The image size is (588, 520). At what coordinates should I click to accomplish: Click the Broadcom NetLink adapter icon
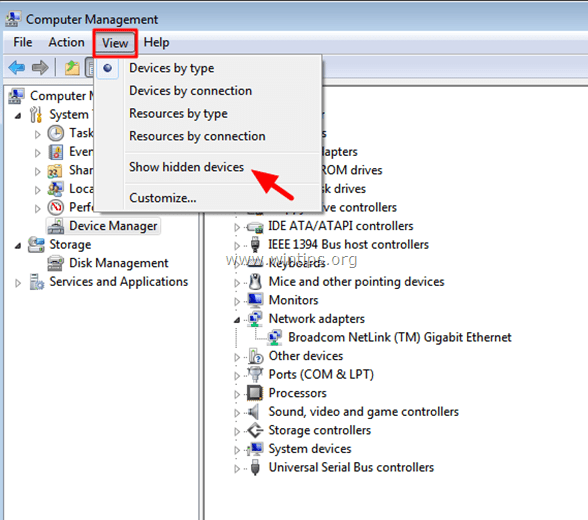[275, 337]
